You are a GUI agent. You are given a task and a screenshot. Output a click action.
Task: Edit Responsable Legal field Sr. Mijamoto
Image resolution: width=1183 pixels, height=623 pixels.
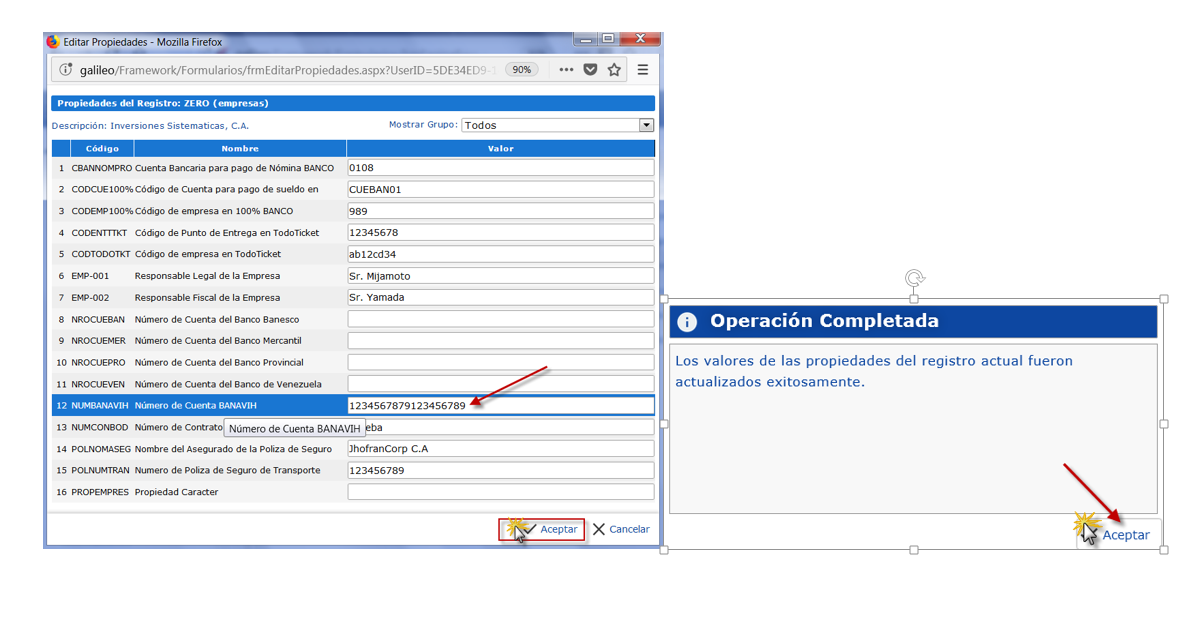coord(500,276)
